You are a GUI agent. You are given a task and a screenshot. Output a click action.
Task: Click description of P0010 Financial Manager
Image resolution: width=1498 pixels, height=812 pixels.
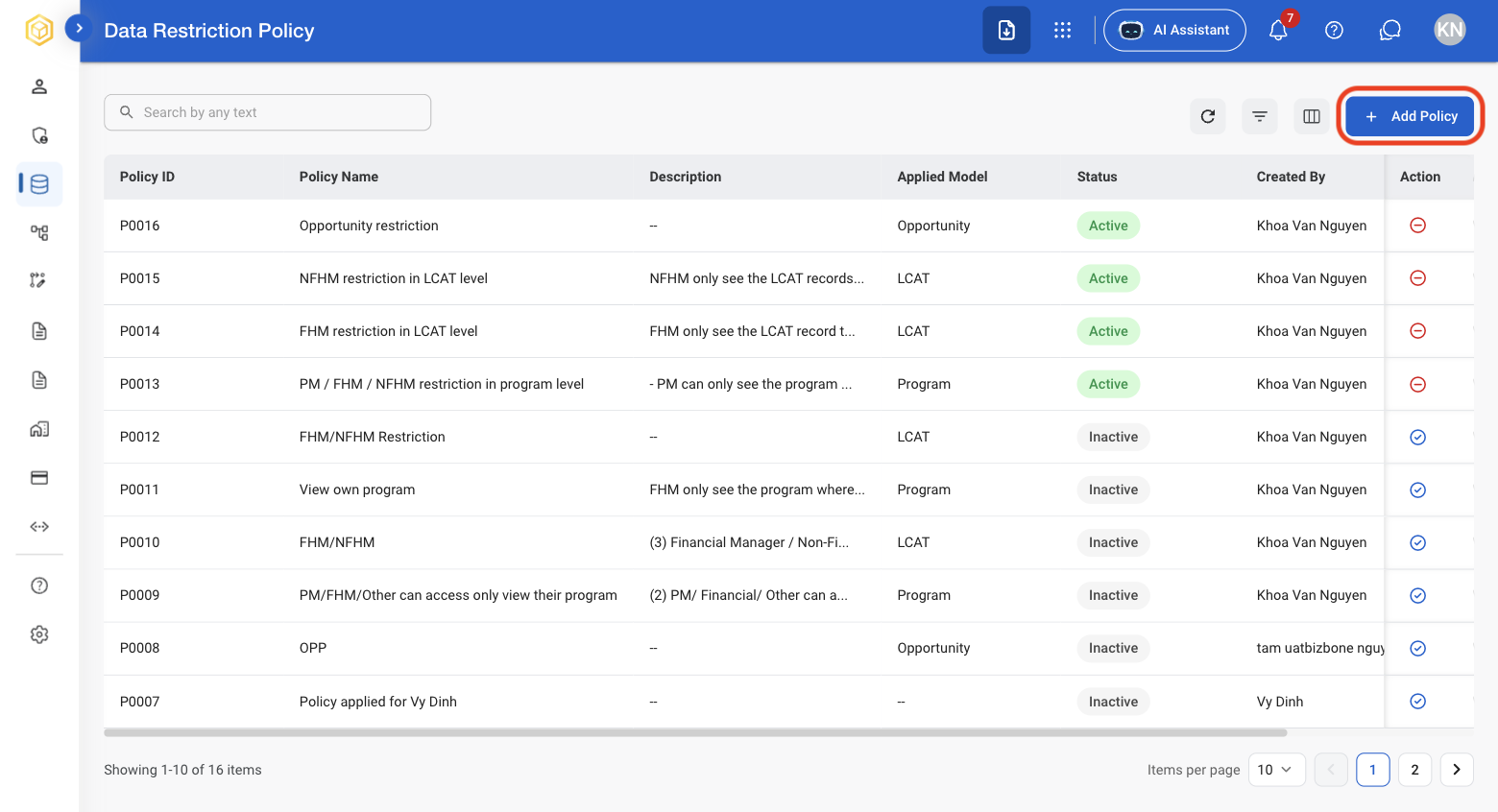click(x=749, y=542)
